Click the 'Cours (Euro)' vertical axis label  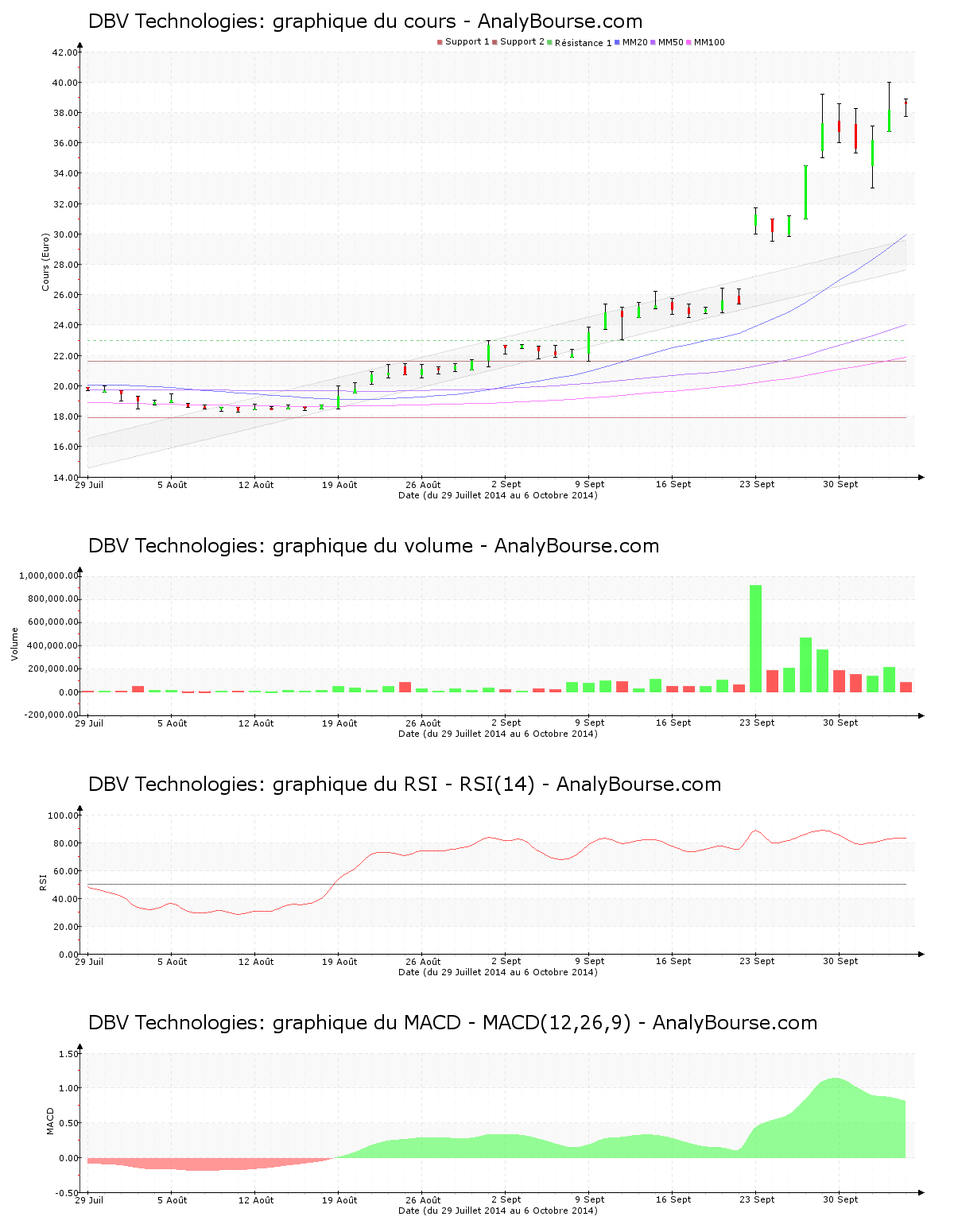pos(45,262)
